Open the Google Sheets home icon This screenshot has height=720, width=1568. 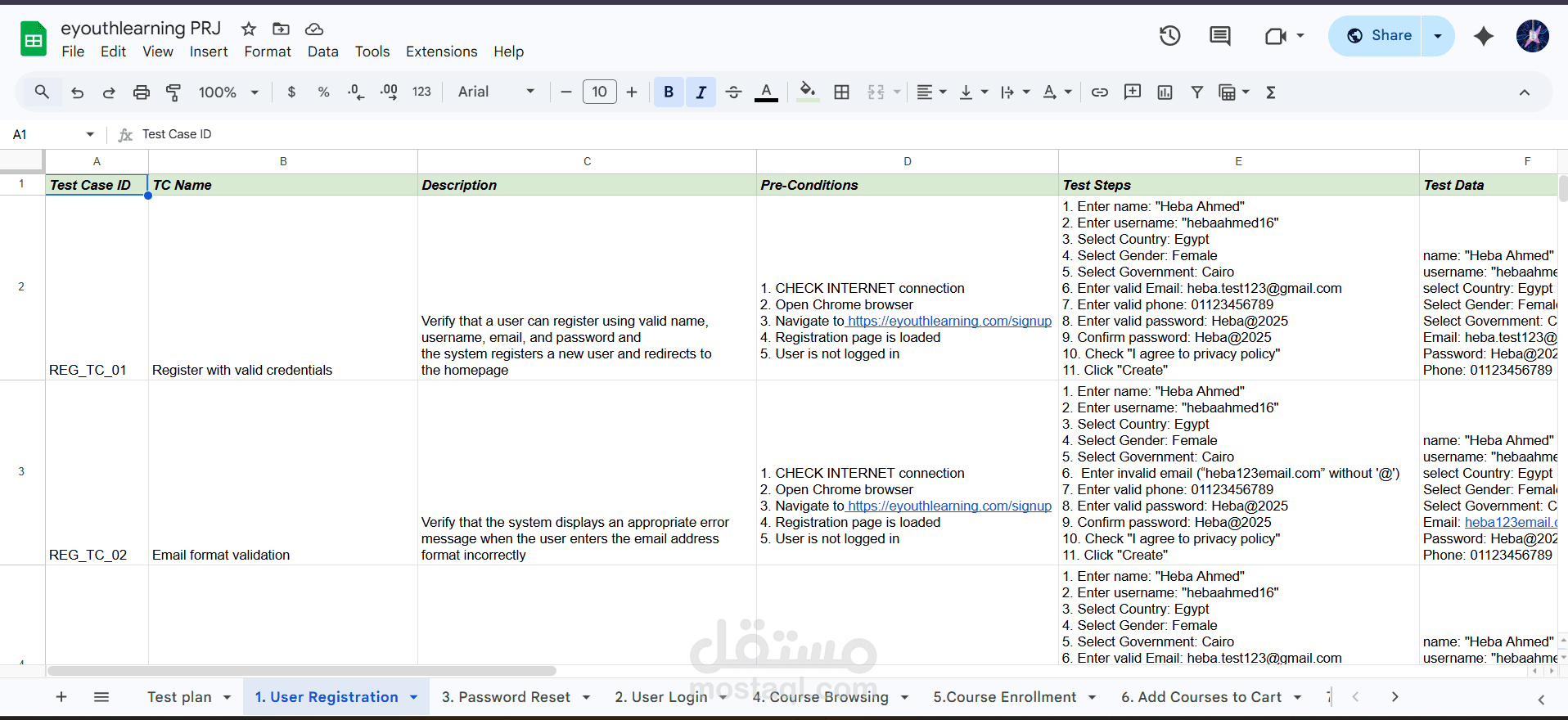(34, 38)
